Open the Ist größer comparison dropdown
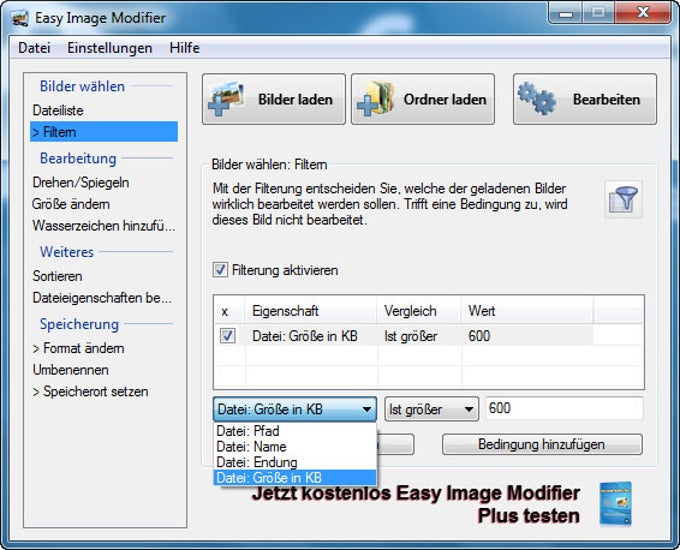Image resolution: width=680 pixels, height=550 pixels. point(432,409)
